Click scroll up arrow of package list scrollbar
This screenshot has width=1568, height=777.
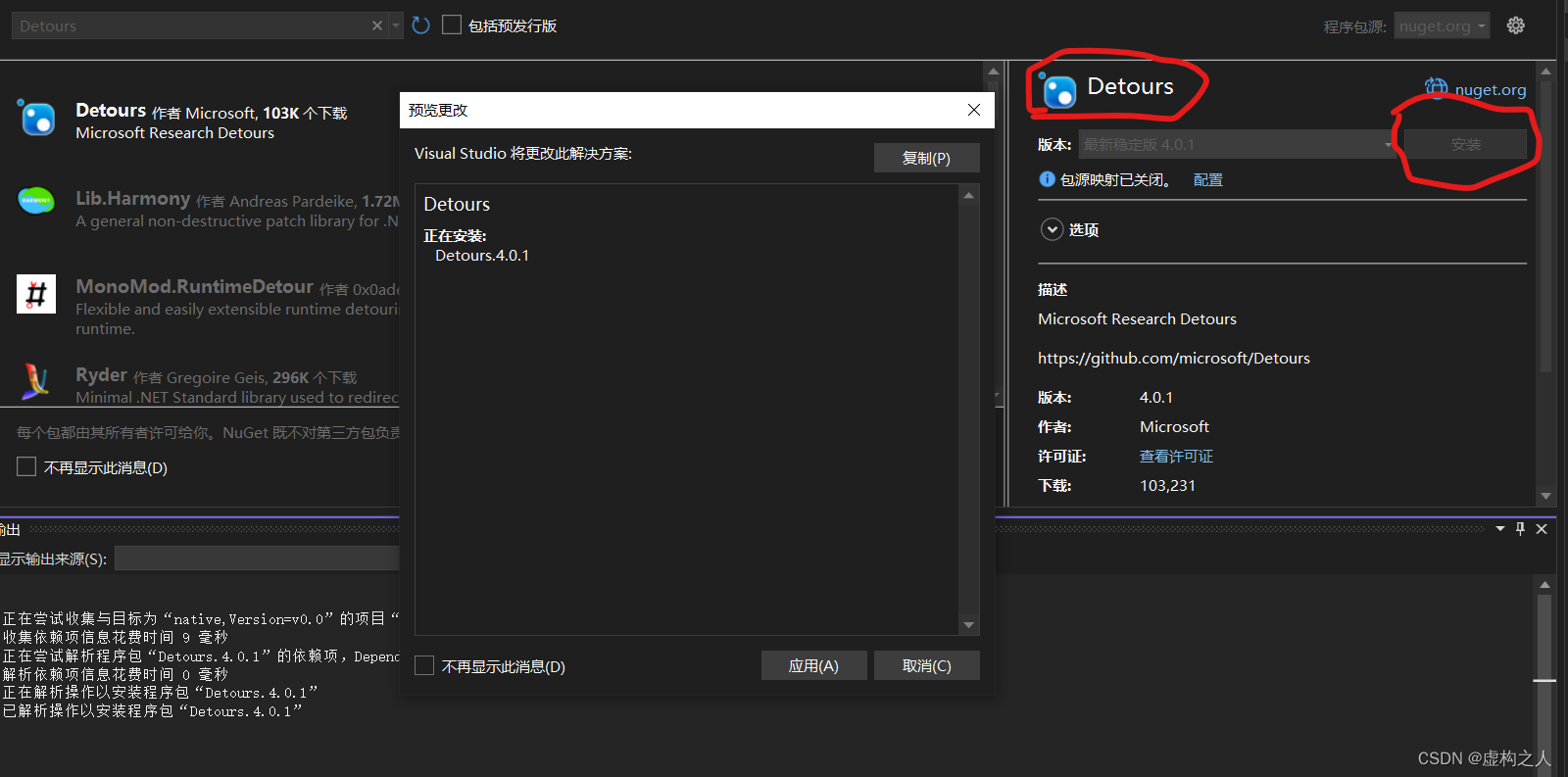pos(993,72)
